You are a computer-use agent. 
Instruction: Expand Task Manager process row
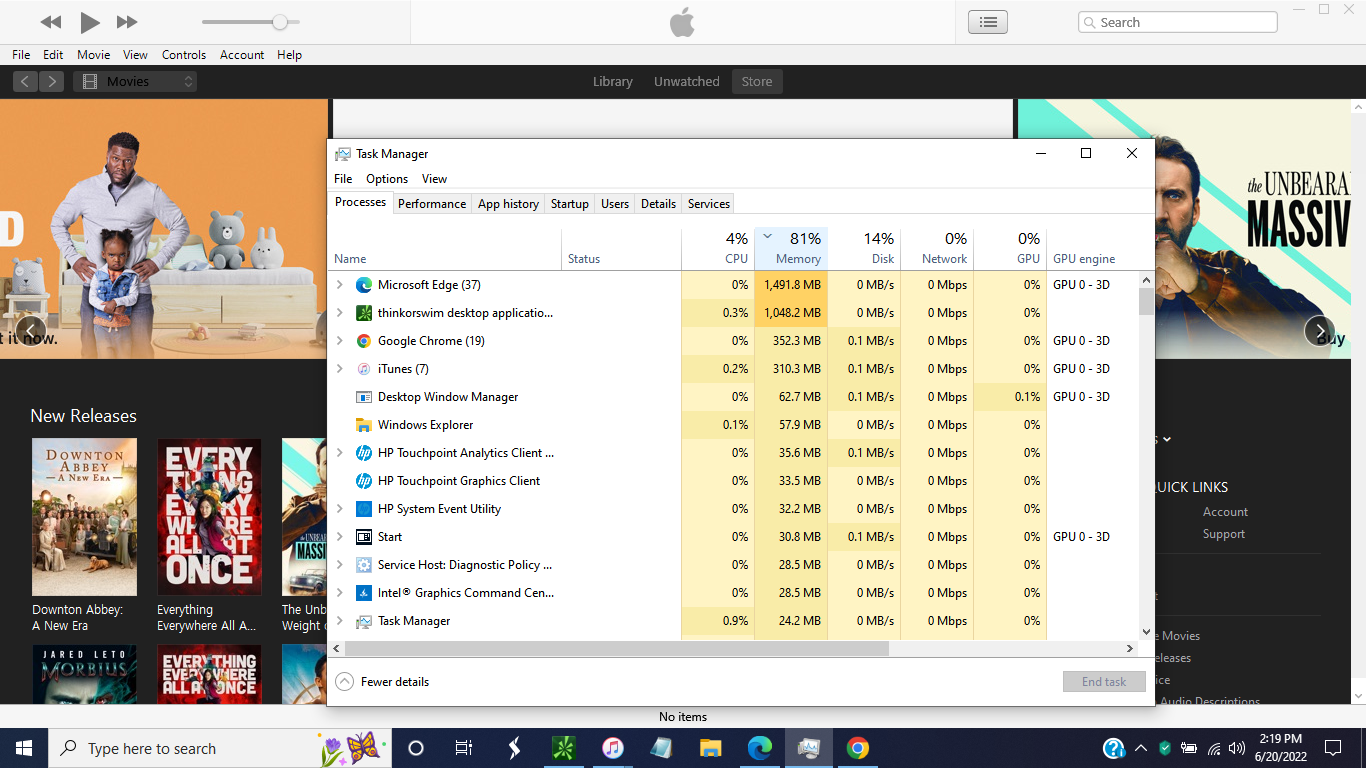click(340, 621)
